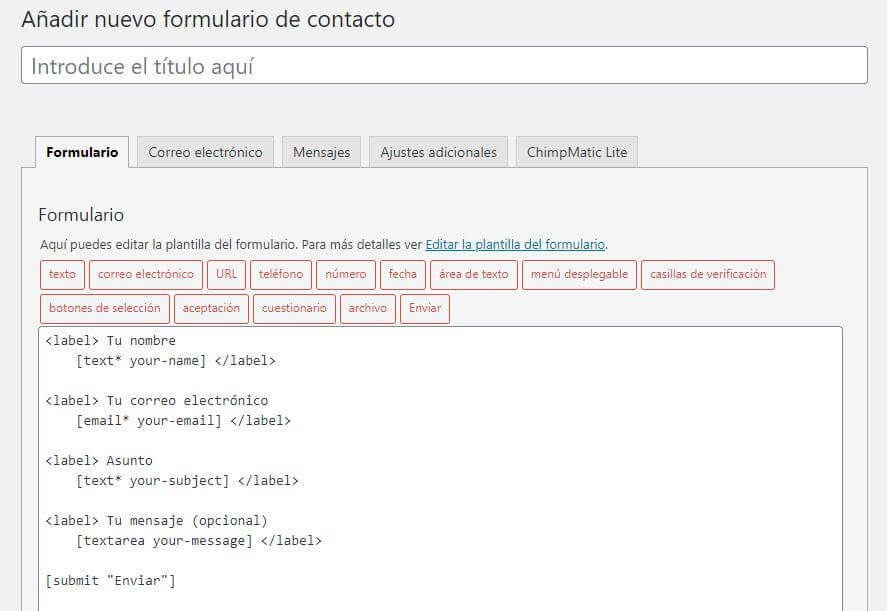Insert a "URL" field tag

click(226, 274)
